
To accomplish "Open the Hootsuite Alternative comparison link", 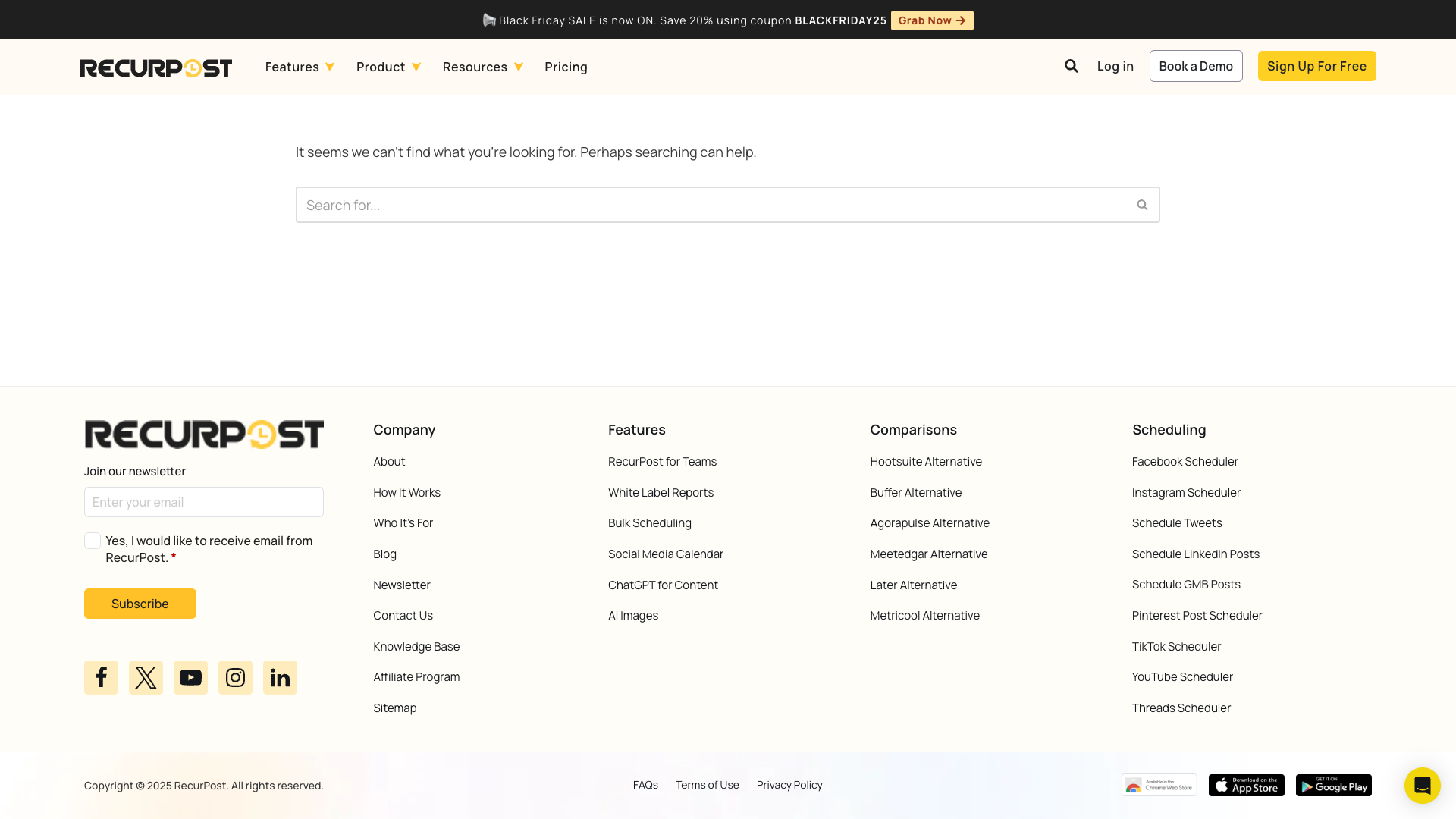I will click(926, 461).
